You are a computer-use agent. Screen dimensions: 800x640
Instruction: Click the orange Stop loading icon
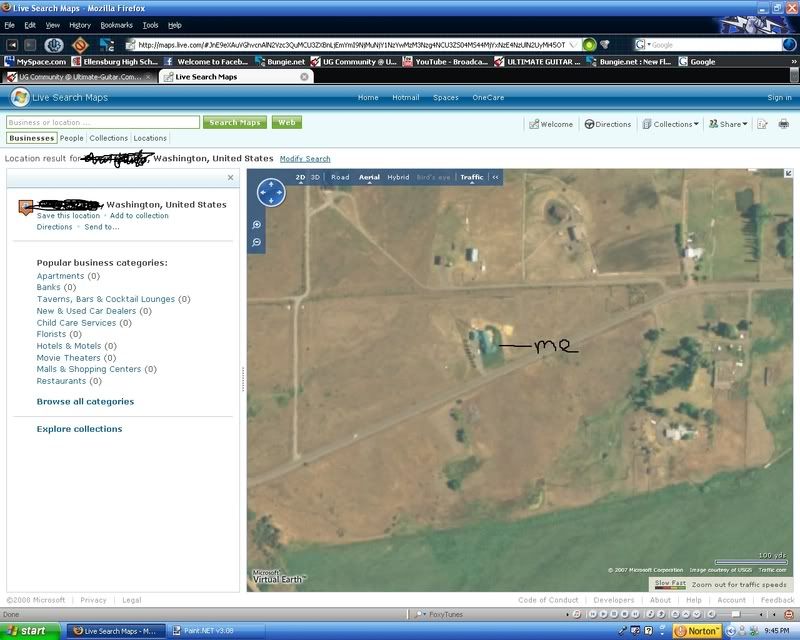coord(80,45)
